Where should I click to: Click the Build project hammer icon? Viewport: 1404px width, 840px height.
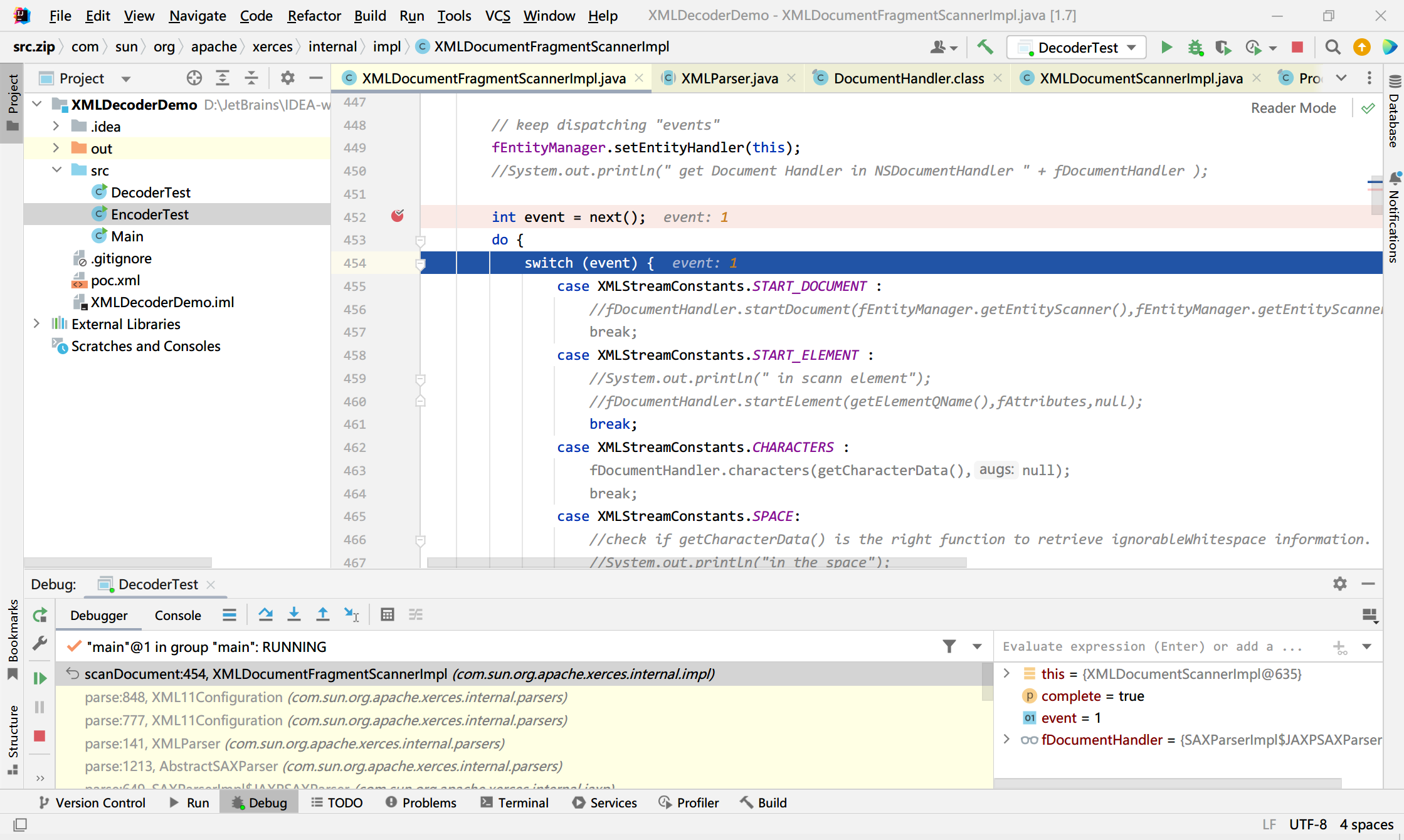coord(985,47)
